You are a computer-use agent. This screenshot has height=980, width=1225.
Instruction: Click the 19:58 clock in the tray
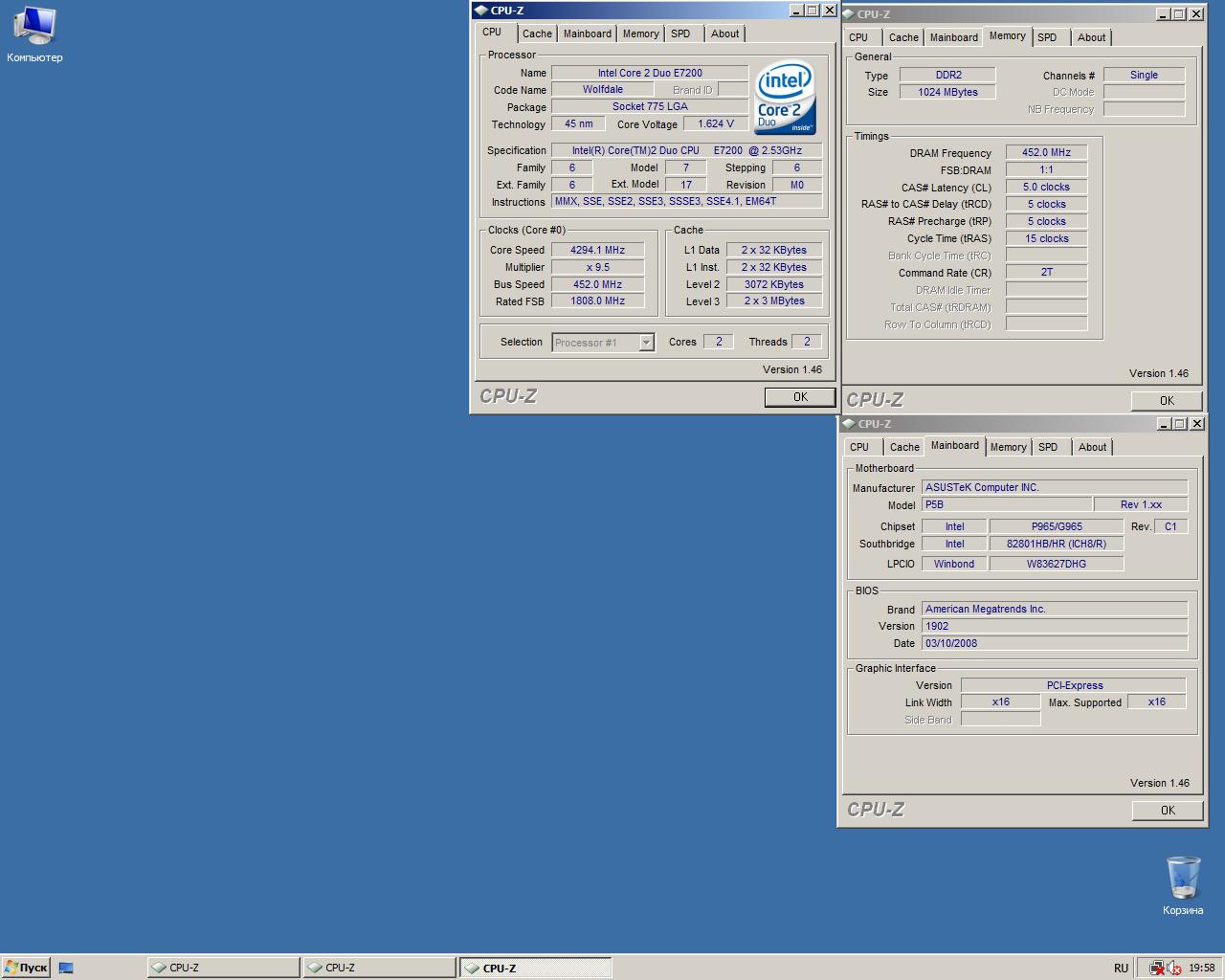click(x=1202, y=968)
